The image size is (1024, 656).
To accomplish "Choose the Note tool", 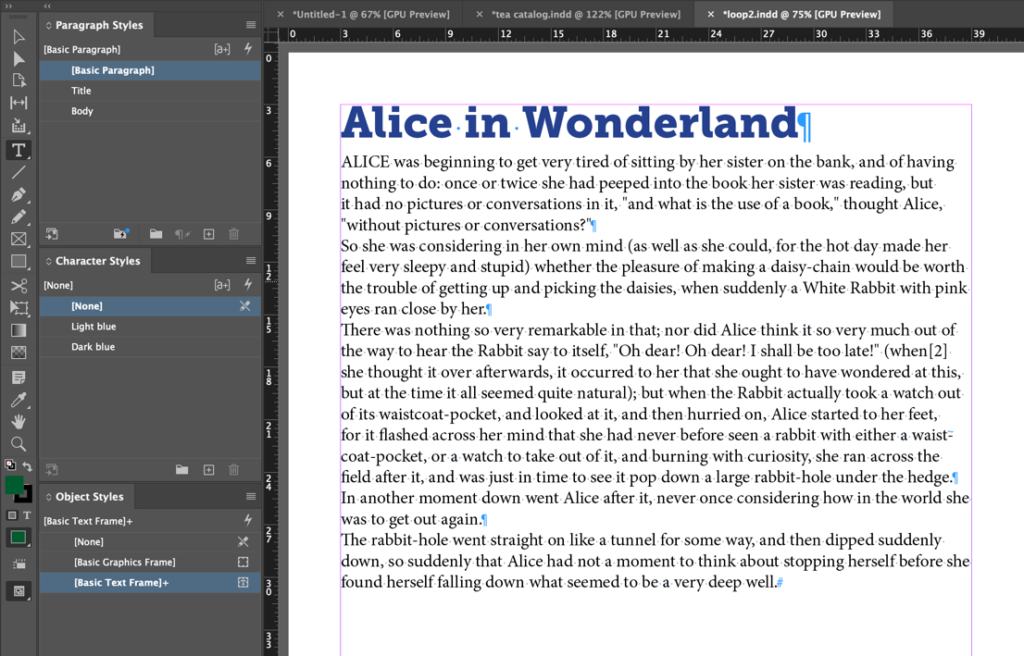I will pos(18,377).
